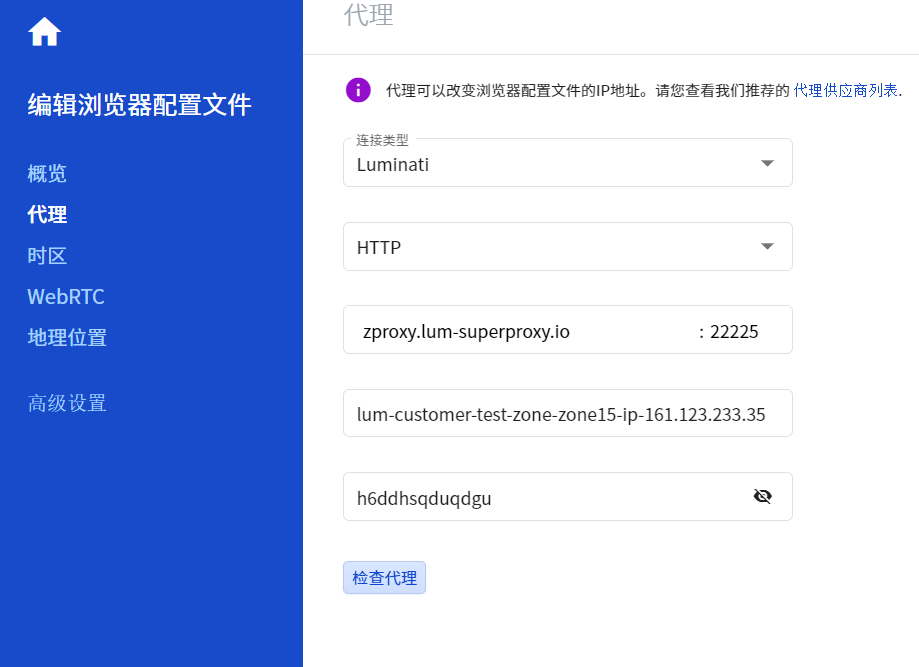Open the purple info icon
919x667 pixels.
358,90
